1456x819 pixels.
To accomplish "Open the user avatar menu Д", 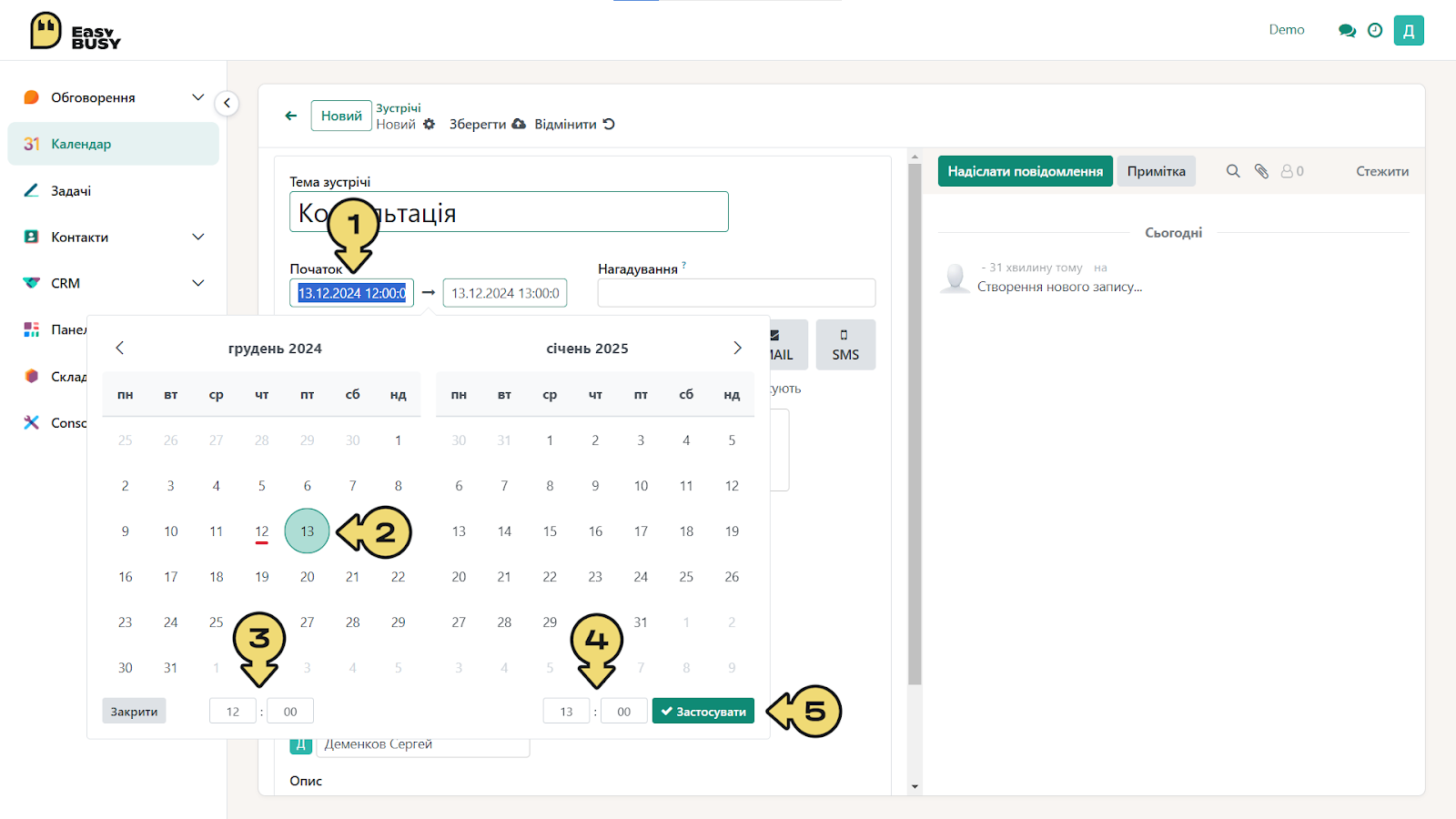I will click(1409, 30).
